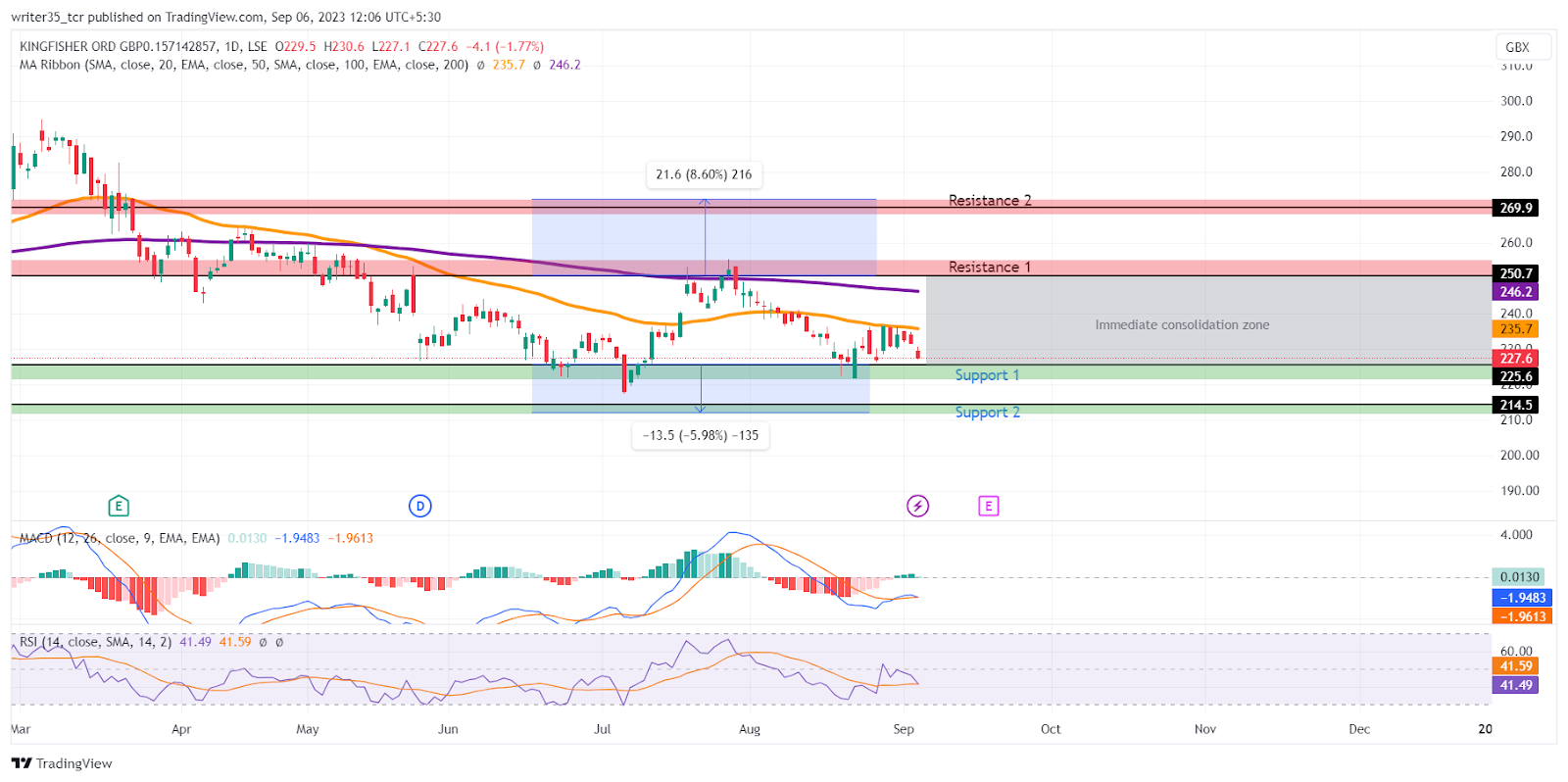Click the Dec label on time axis
The image size is (1568, 782).
[1359, 729]
